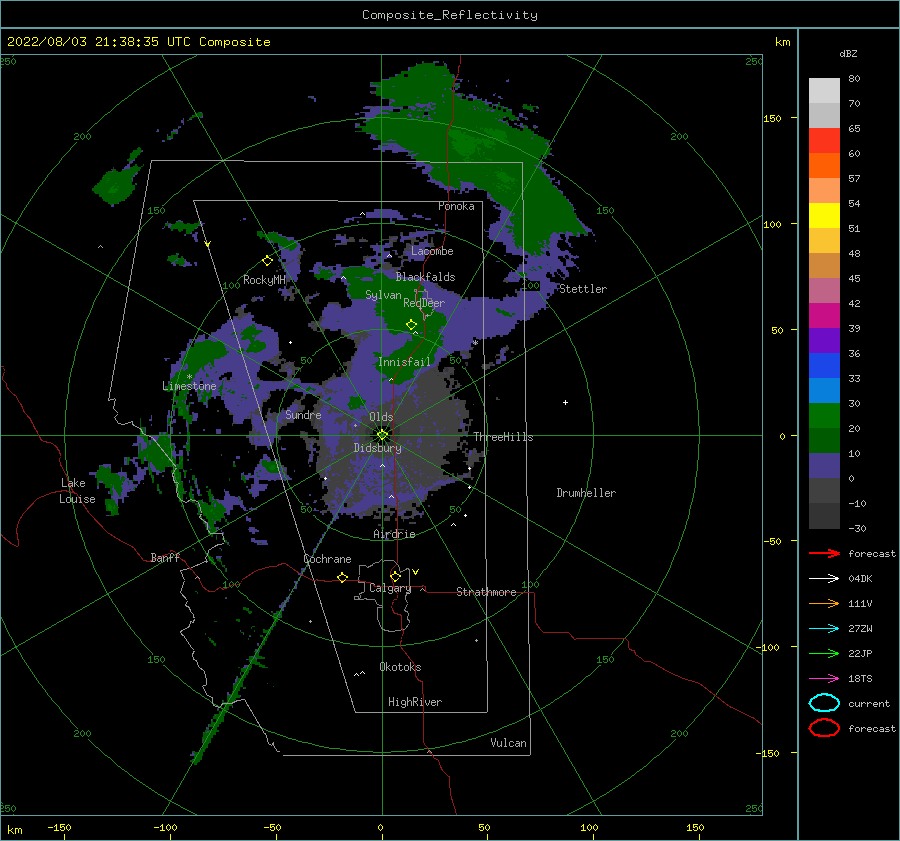Click the -30 dBZ dark gray swatch

(x=824, y=516)
